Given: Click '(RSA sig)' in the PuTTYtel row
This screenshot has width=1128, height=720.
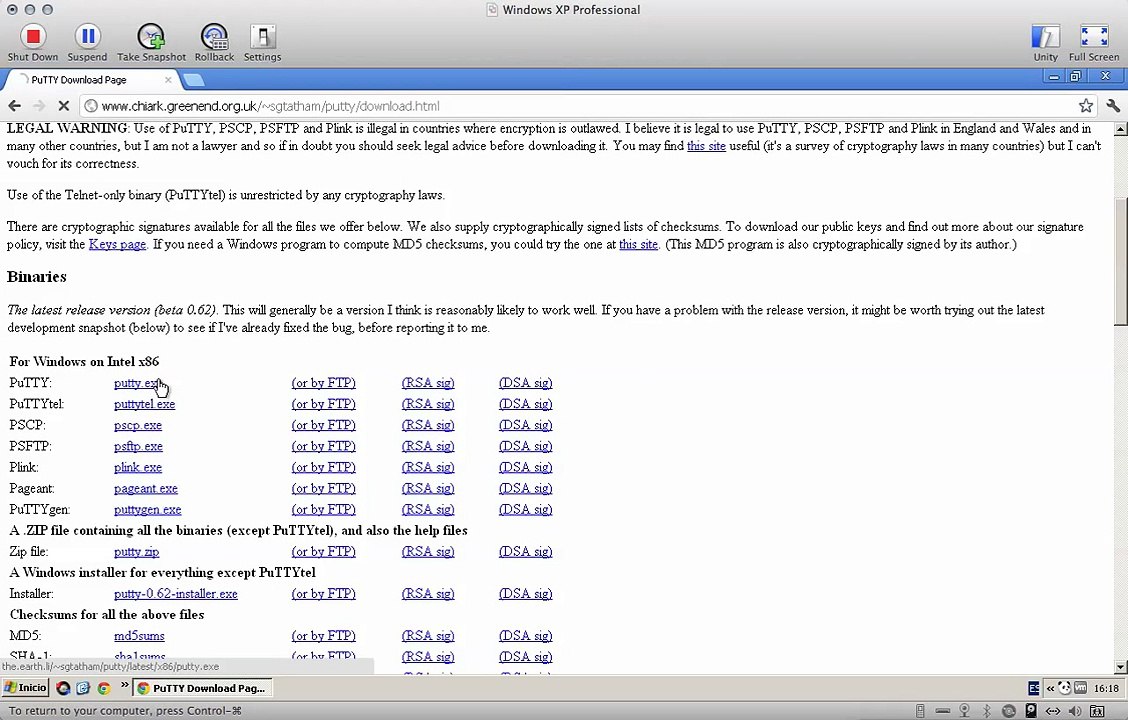Looking at the screenshot, I should [x=428, y=404].
